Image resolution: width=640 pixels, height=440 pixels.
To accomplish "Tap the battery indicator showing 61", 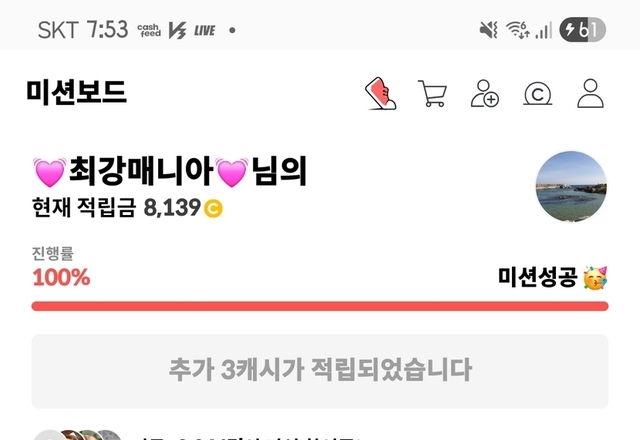I will (x=582, y=30).
